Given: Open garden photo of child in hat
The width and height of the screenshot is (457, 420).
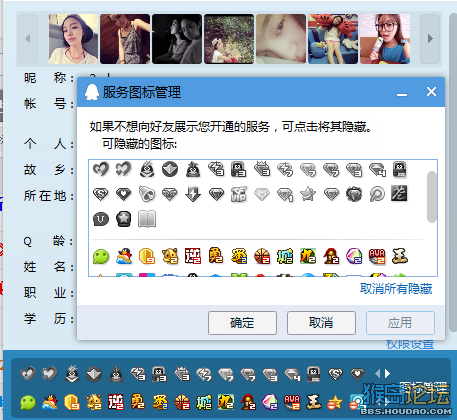Looking at the screenshot, I should 229,39.
